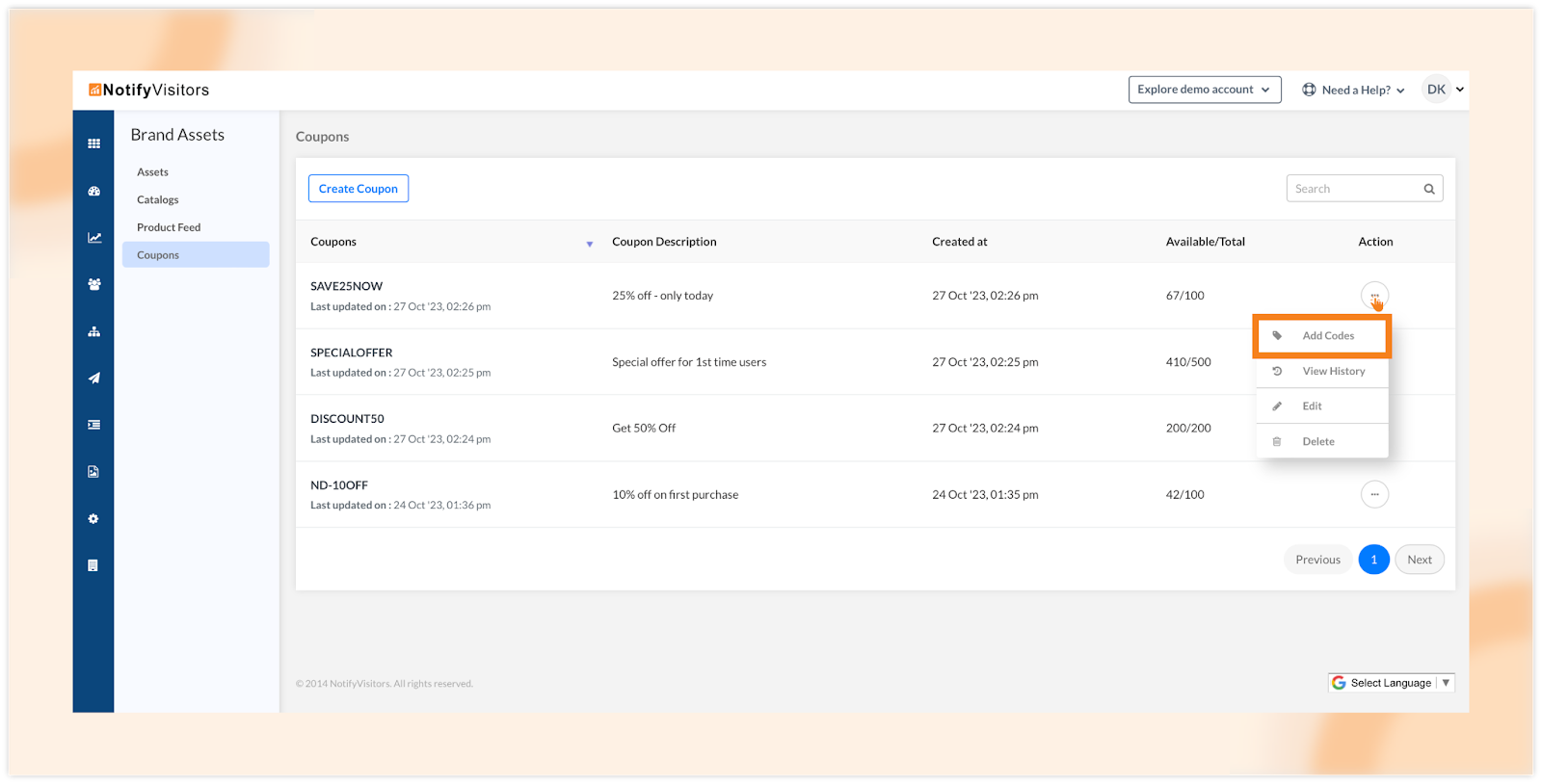Open the apps grid icon in sidebar
Image resolution: width=1542 pixels, height=784 pixels.
[93, 144]
